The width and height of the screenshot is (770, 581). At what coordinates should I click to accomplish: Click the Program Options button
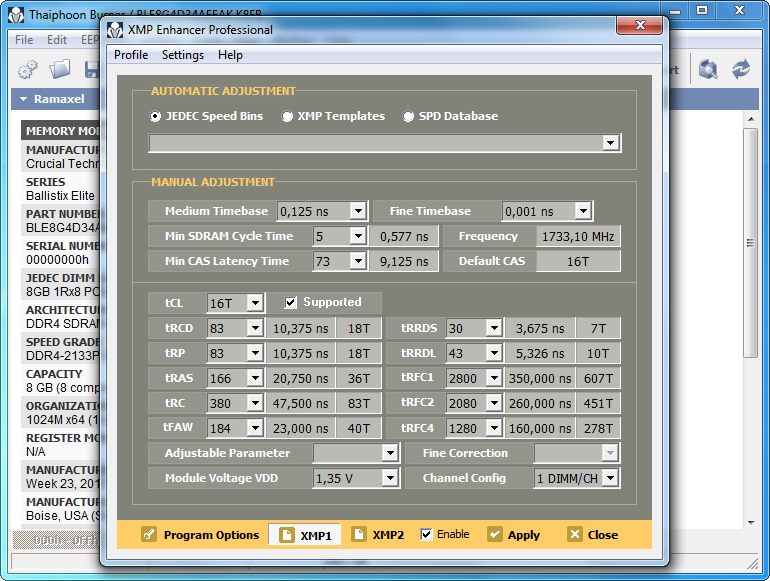click(200, 534)
